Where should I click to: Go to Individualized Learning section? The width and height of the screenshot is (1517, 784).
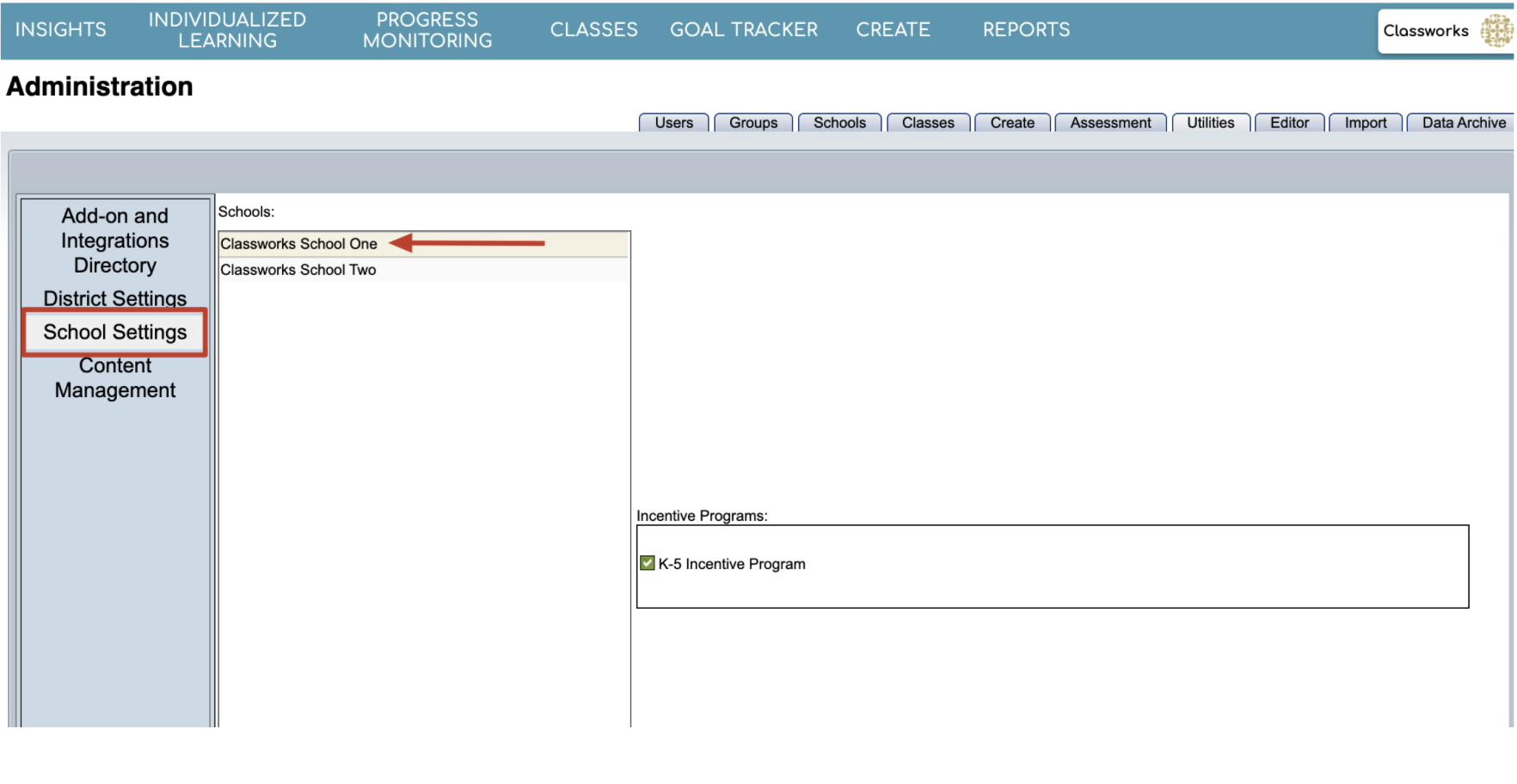coord(227,30)
